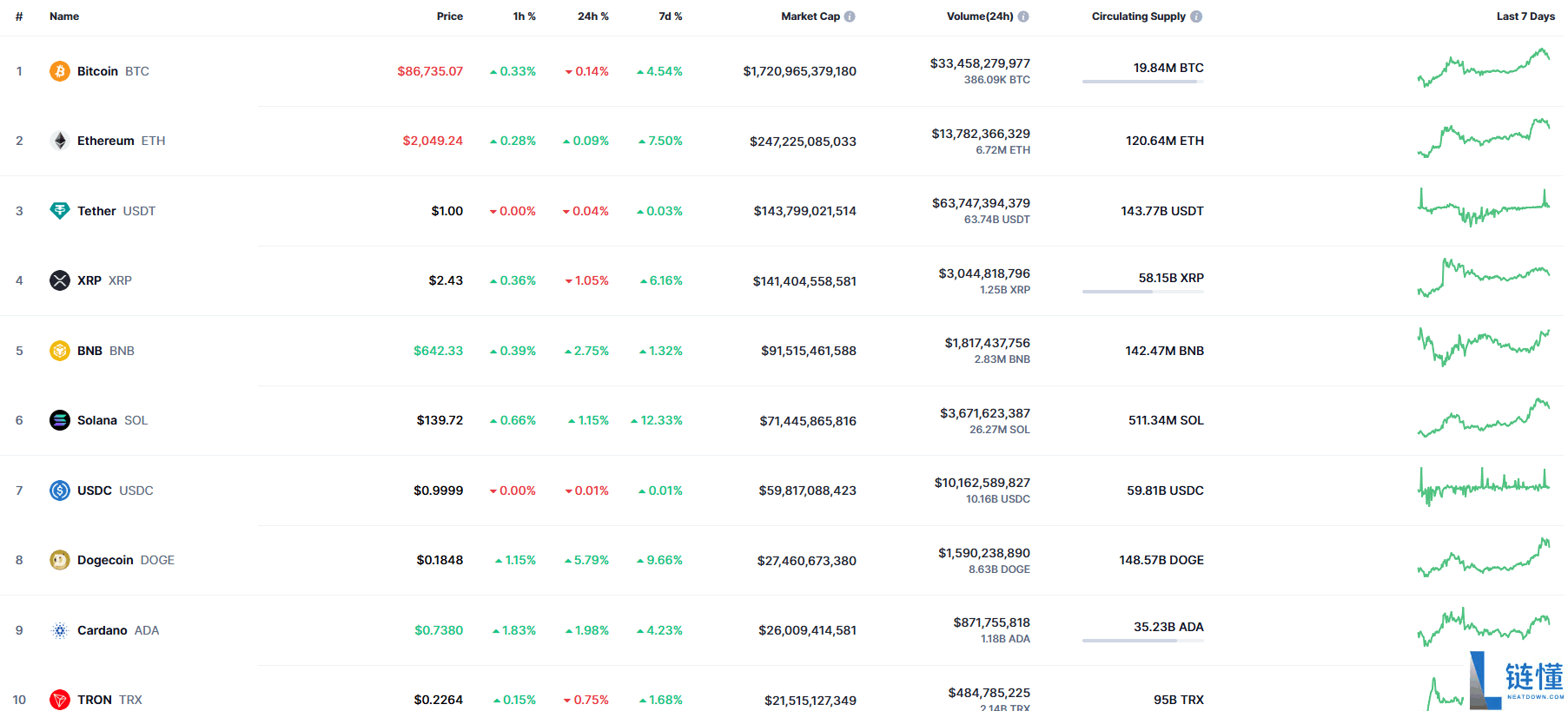Click Solana's 7d change of 12.33%
1568x711 pixels.
[657, 420]
